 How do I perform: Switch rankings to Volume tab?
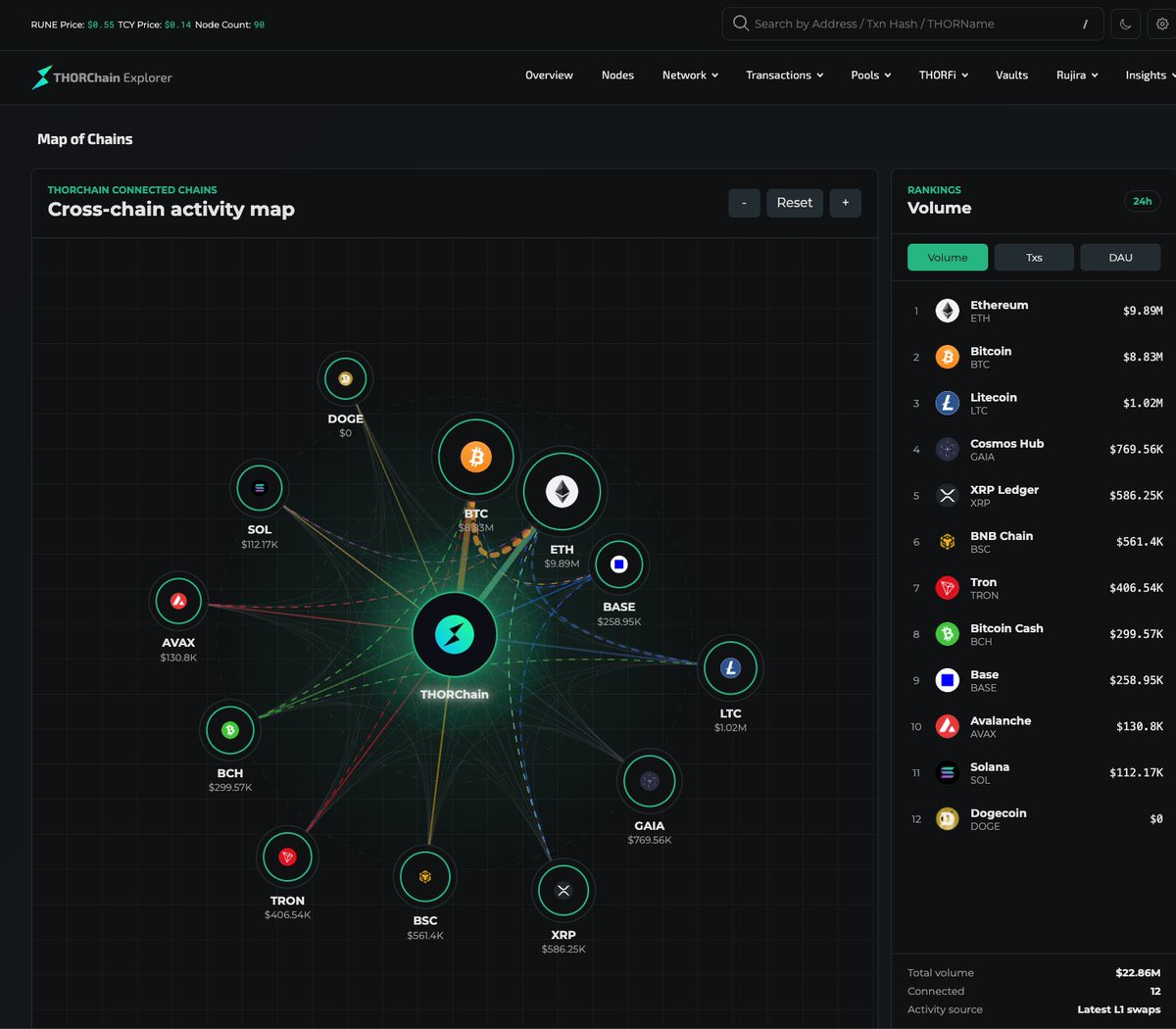tap(948, 258)
